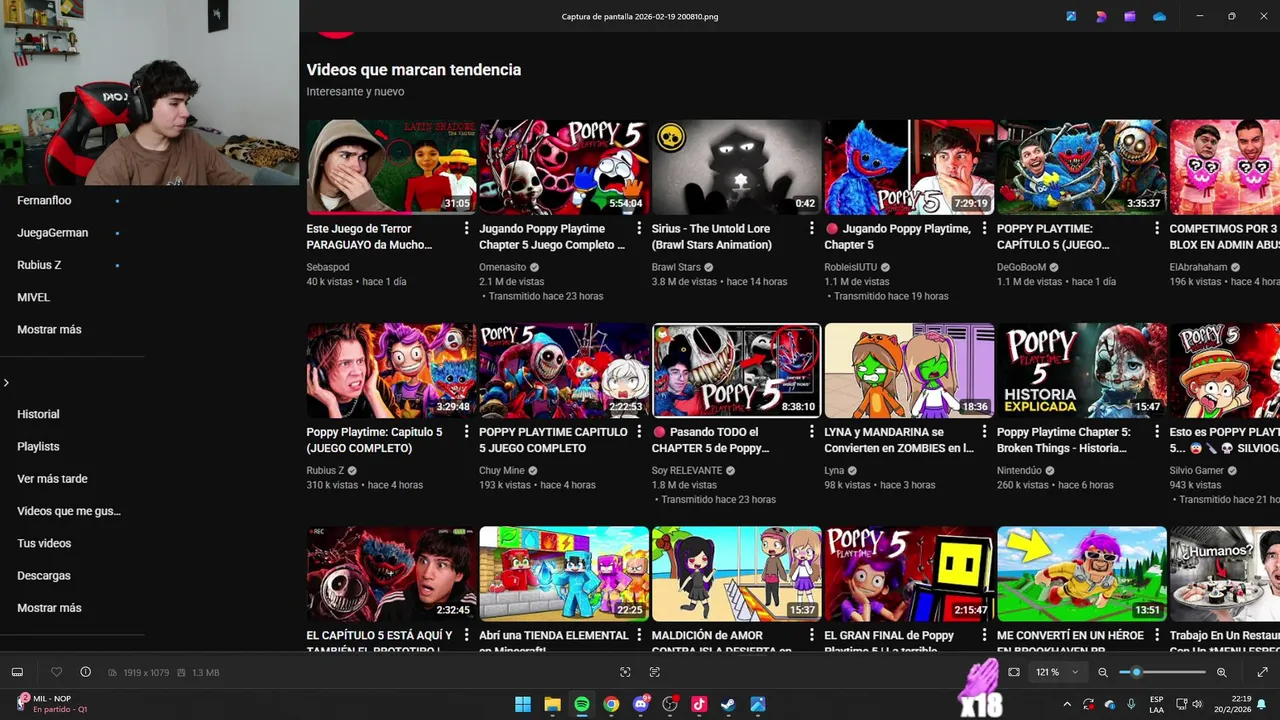Expand Mostrar más under subscriptions list

click(x=49, y=329)
